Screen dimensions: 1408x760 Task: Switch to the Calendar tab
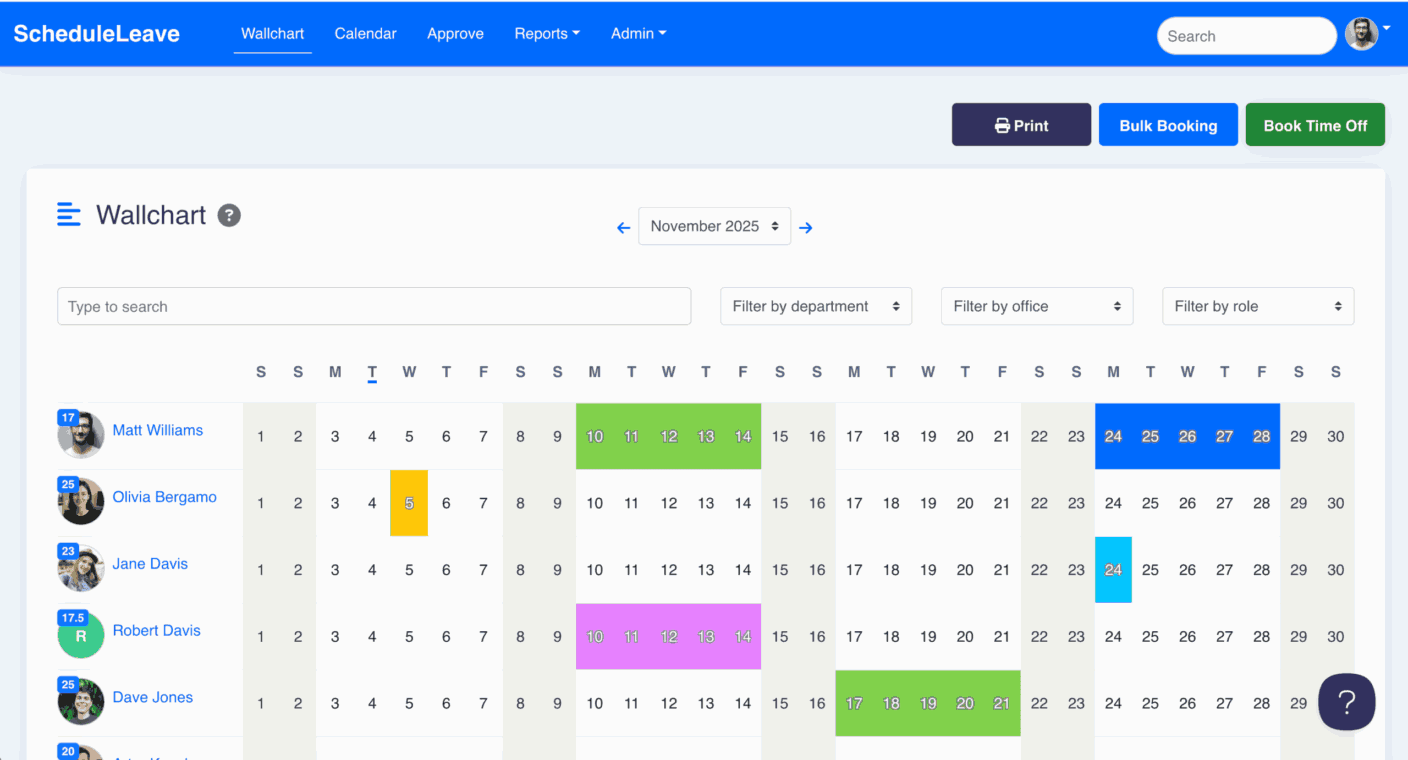(x=365, y=33)
